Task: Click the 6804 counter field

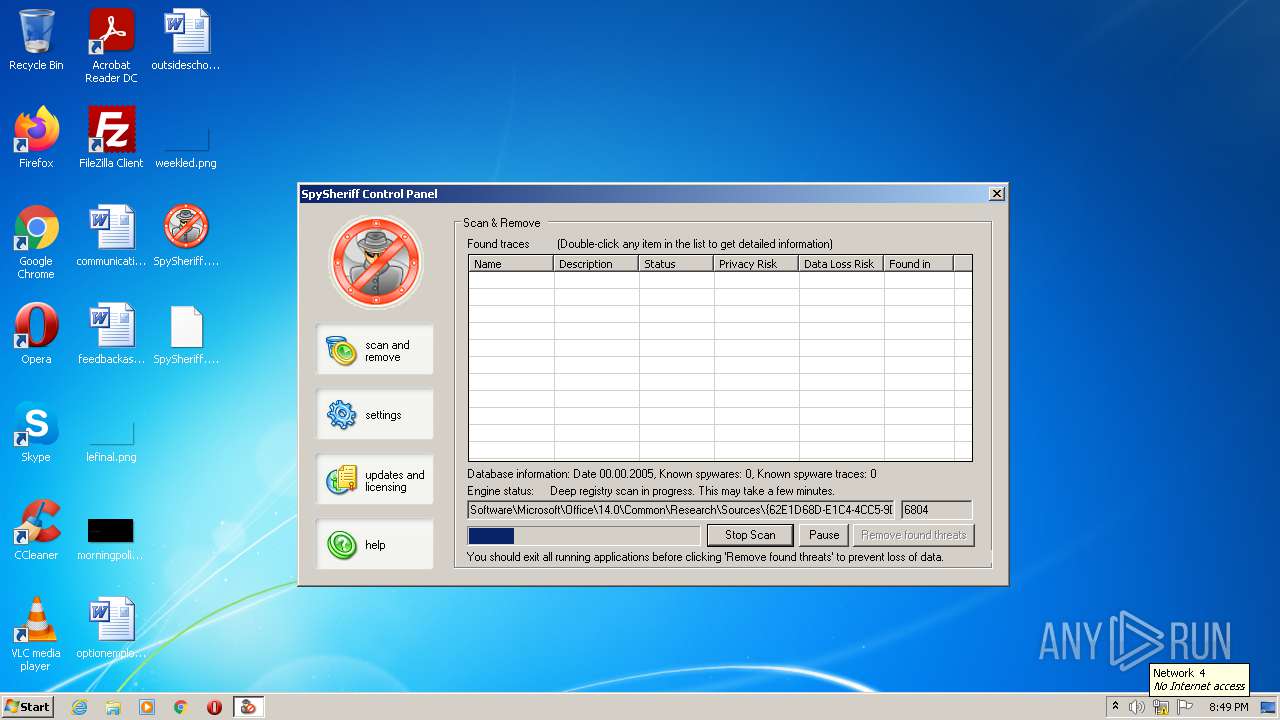Action: click(936, 510)
